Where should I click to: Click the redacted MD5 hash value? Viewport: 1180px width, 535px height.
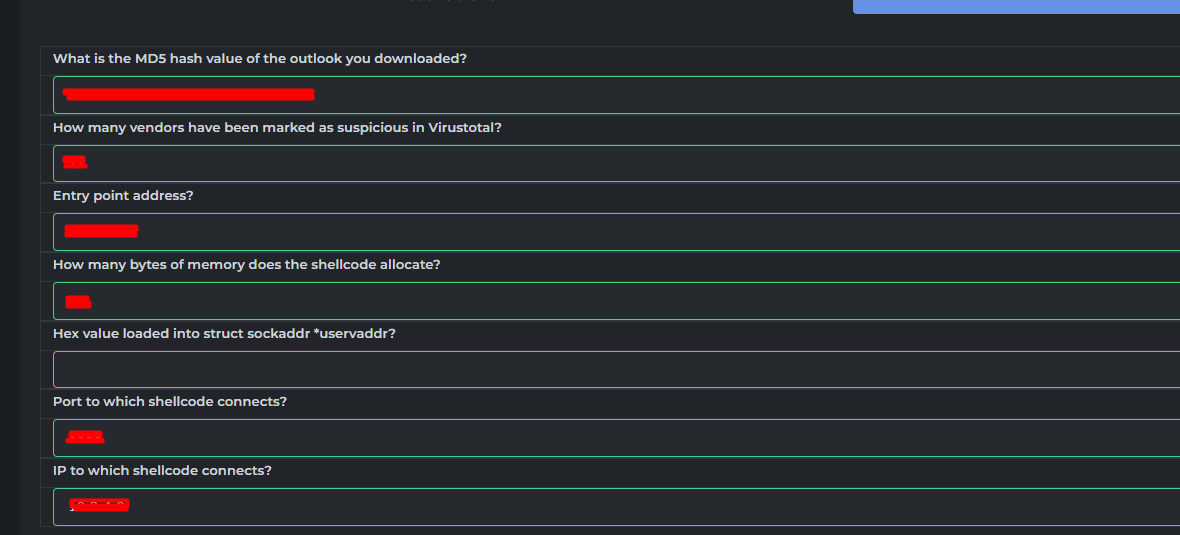pyautogui.click(x=188, y=94)
